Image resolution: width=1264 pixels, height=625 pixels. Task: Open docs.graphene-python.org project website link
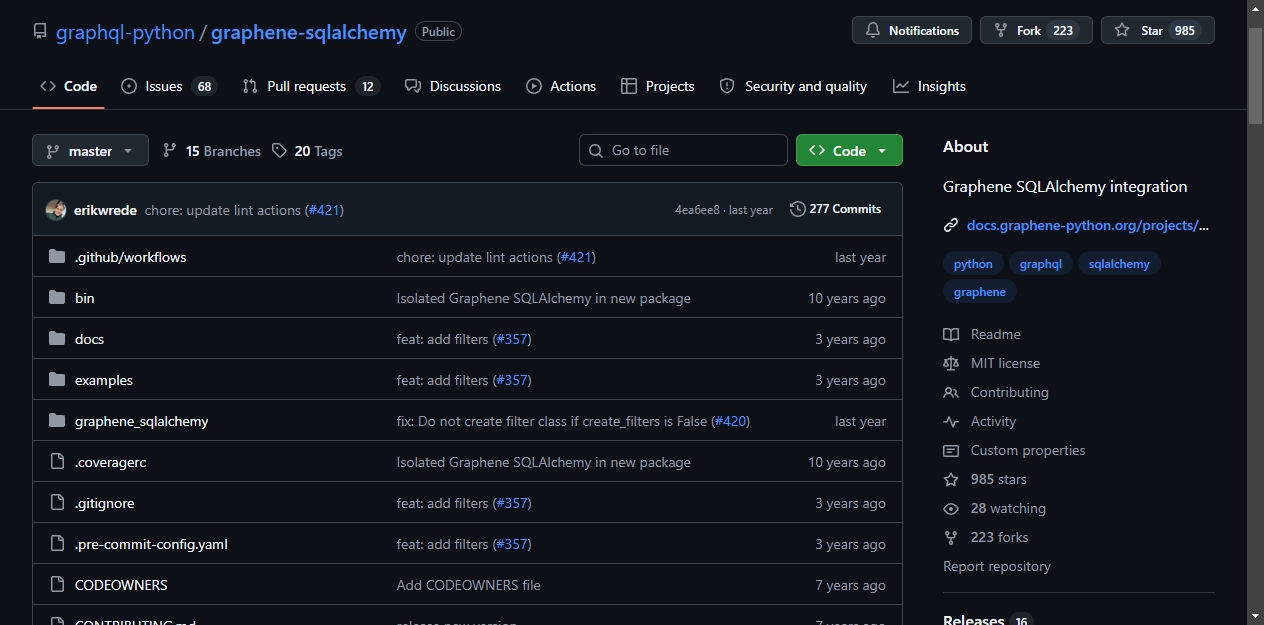(1088, 225)
